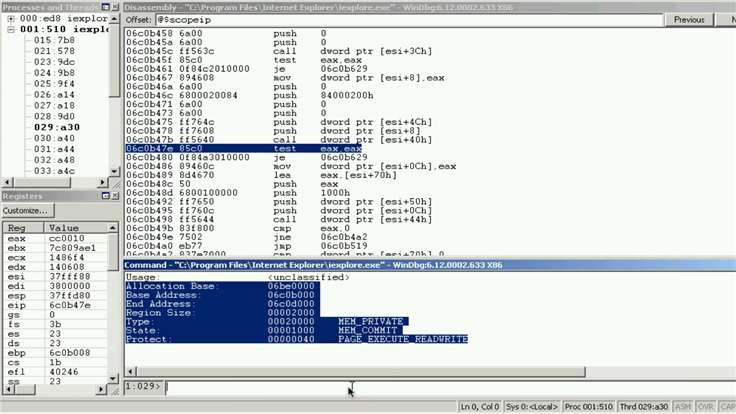Collapse process 001:510 iexplore tree node
The image size is (736, 414).
pos(10,29)
